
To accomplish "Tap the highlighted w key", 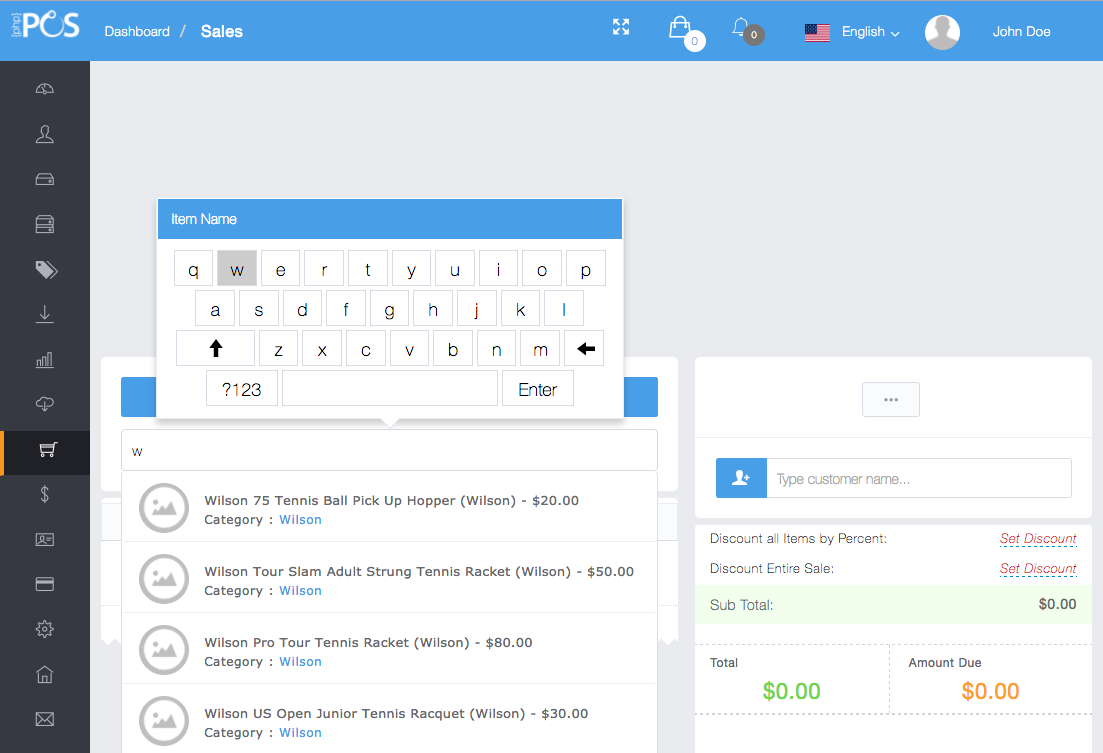I will pyautogui.click(x=236, y=269).
